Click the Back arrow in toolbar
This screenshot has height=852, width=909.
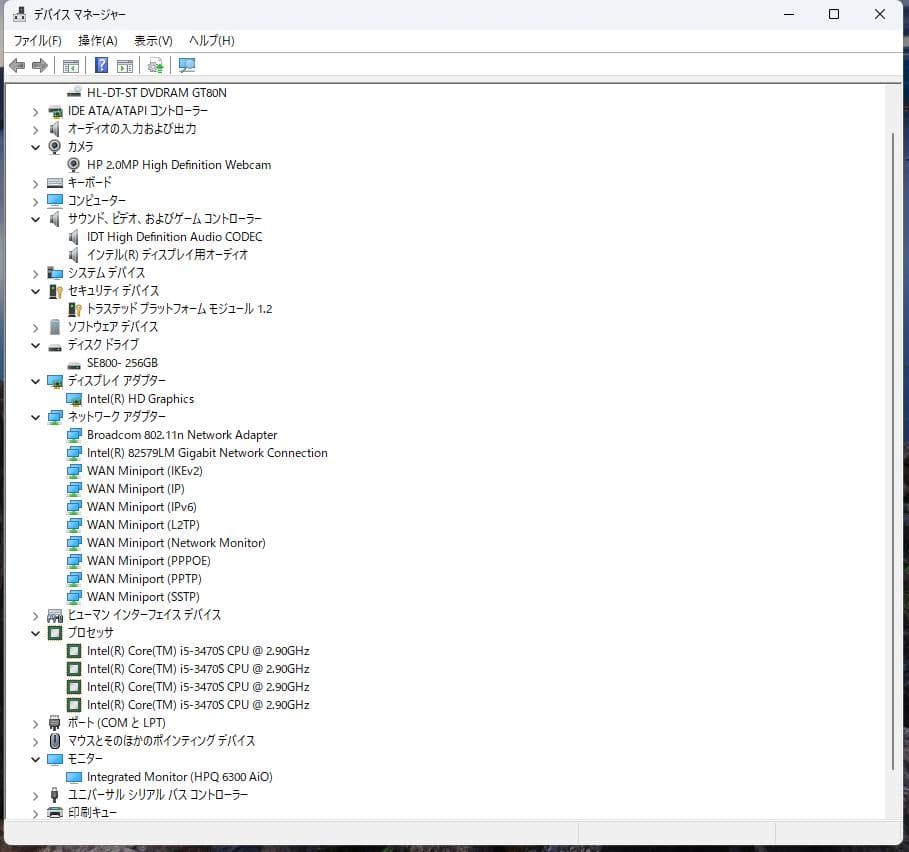point(17,66)
